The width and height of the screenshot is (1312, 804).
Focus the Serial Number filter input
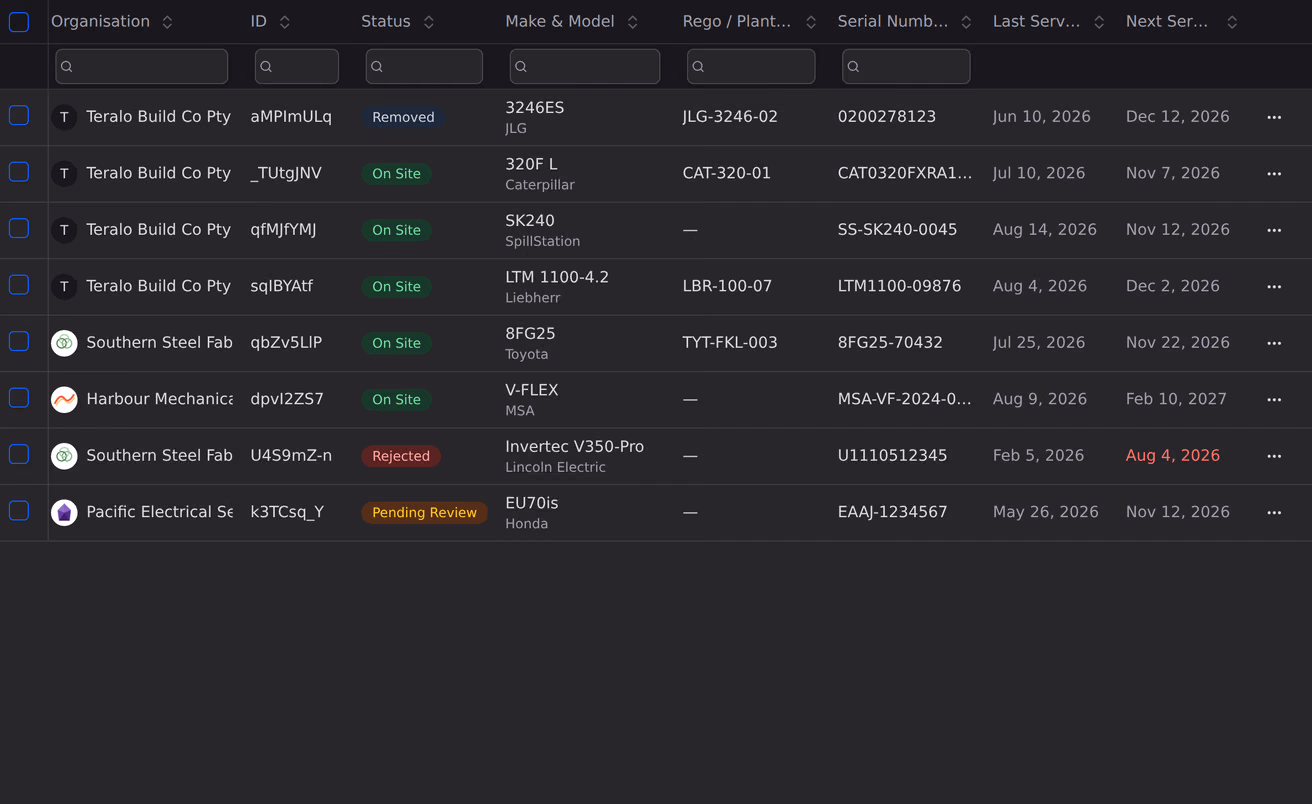(906, 66)
